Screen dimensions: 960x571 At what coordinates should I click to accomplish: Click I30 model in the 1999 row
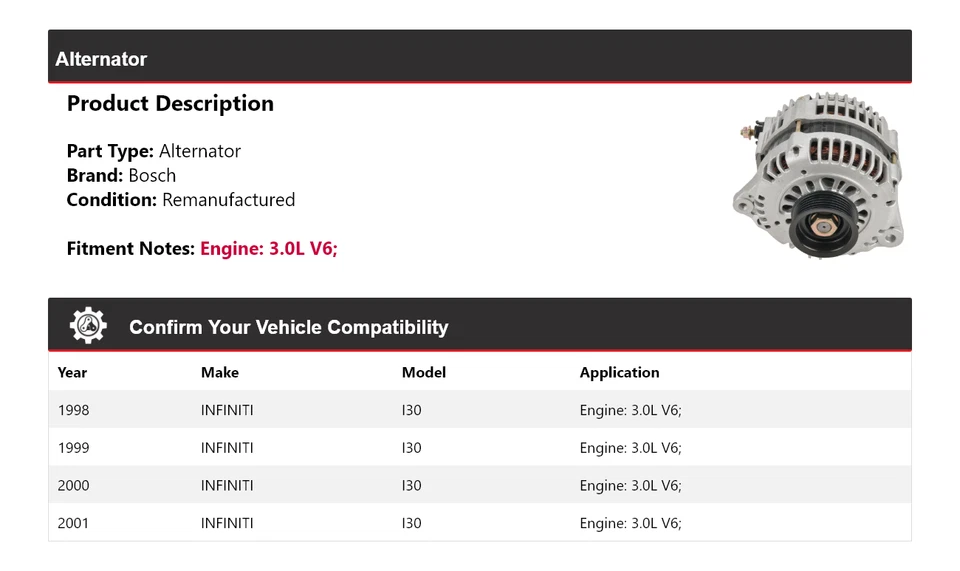coord(412,448)
